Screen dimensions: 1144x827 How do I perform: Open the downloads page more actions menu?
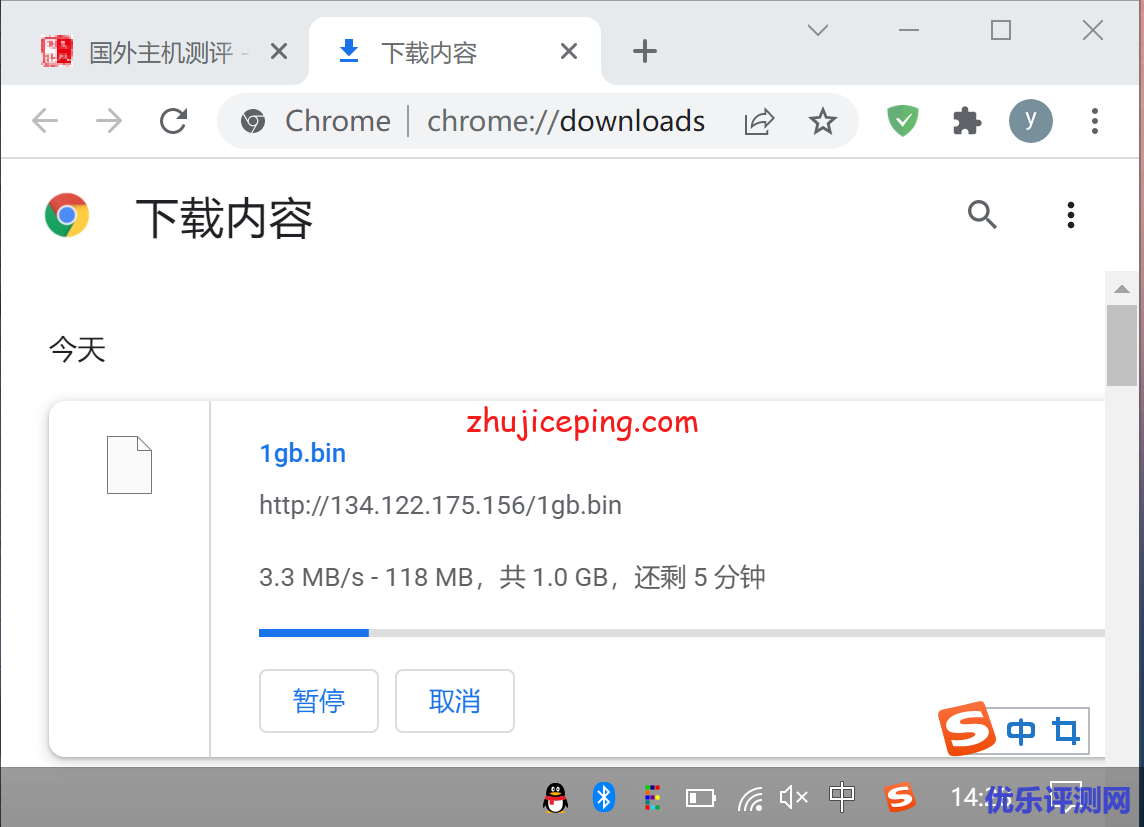click(1070, 214)
